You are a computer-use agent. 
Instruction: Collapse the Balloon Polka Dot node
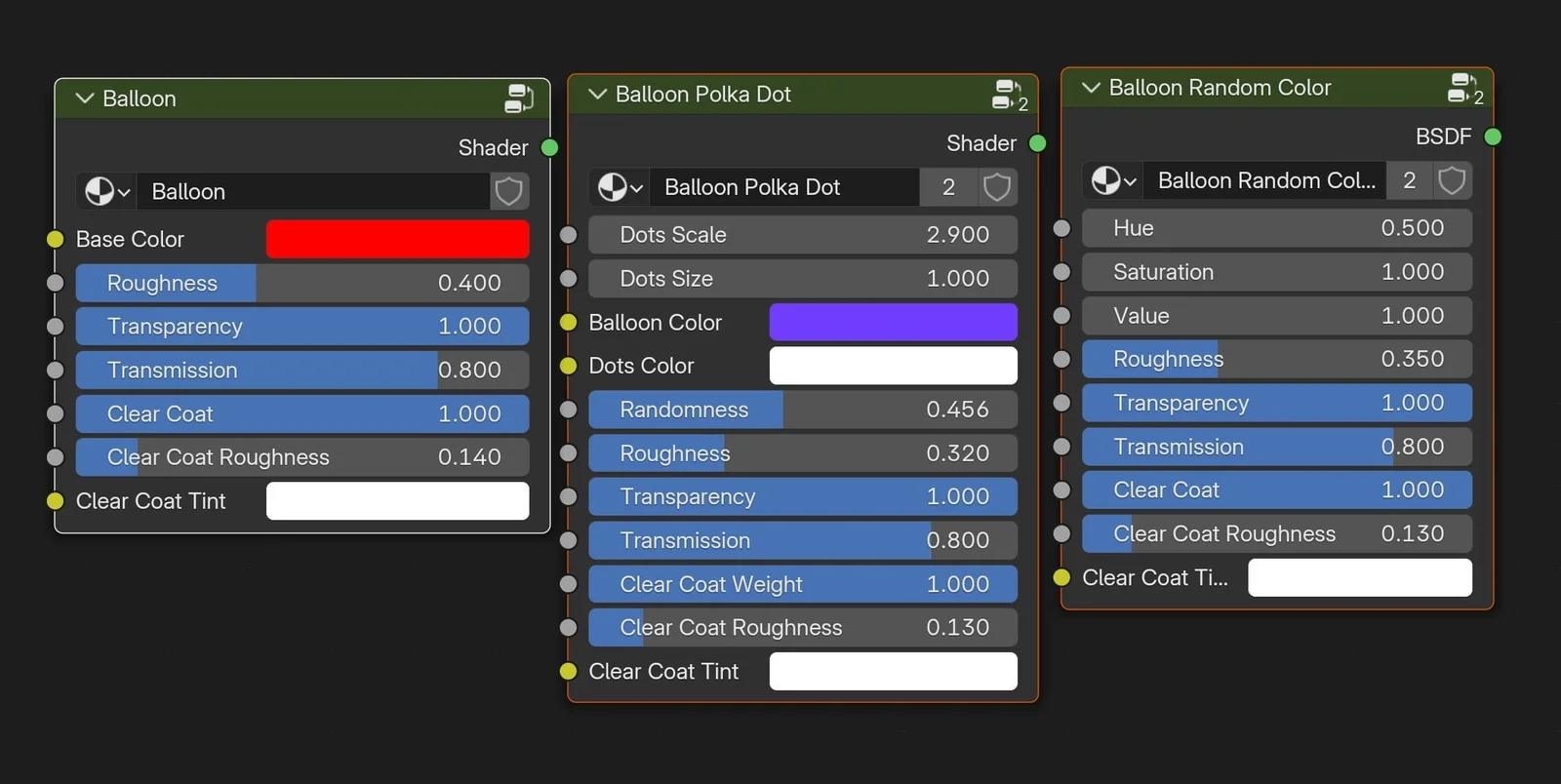tap(597, 95)
